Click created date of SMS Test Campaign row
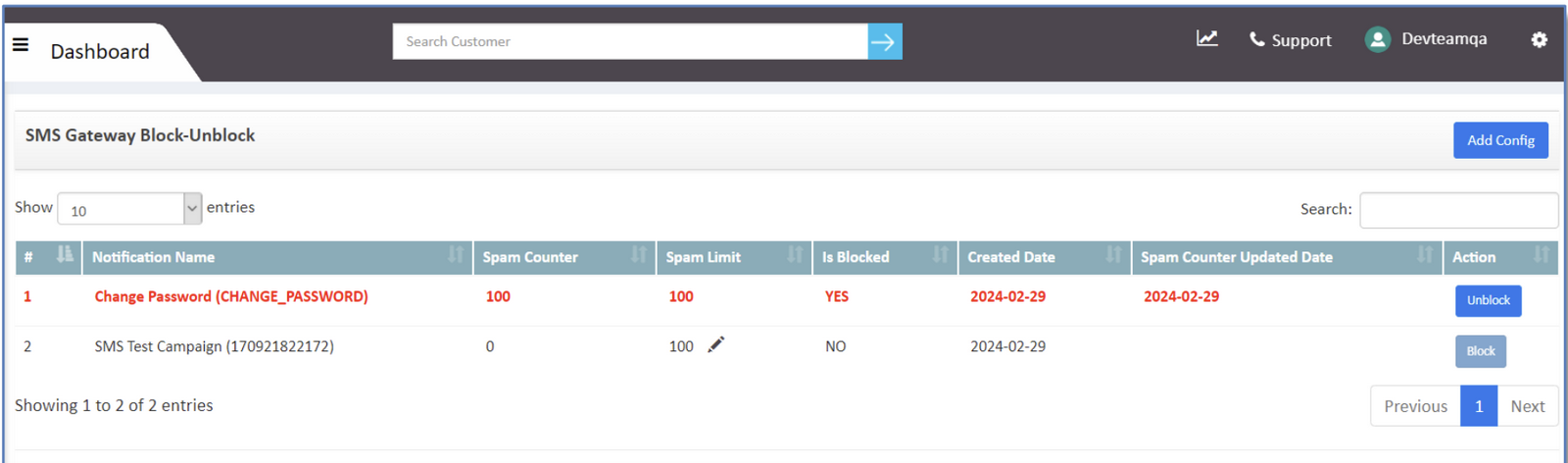Viewport: 1568px width, 463px height. click(1007, 346)
